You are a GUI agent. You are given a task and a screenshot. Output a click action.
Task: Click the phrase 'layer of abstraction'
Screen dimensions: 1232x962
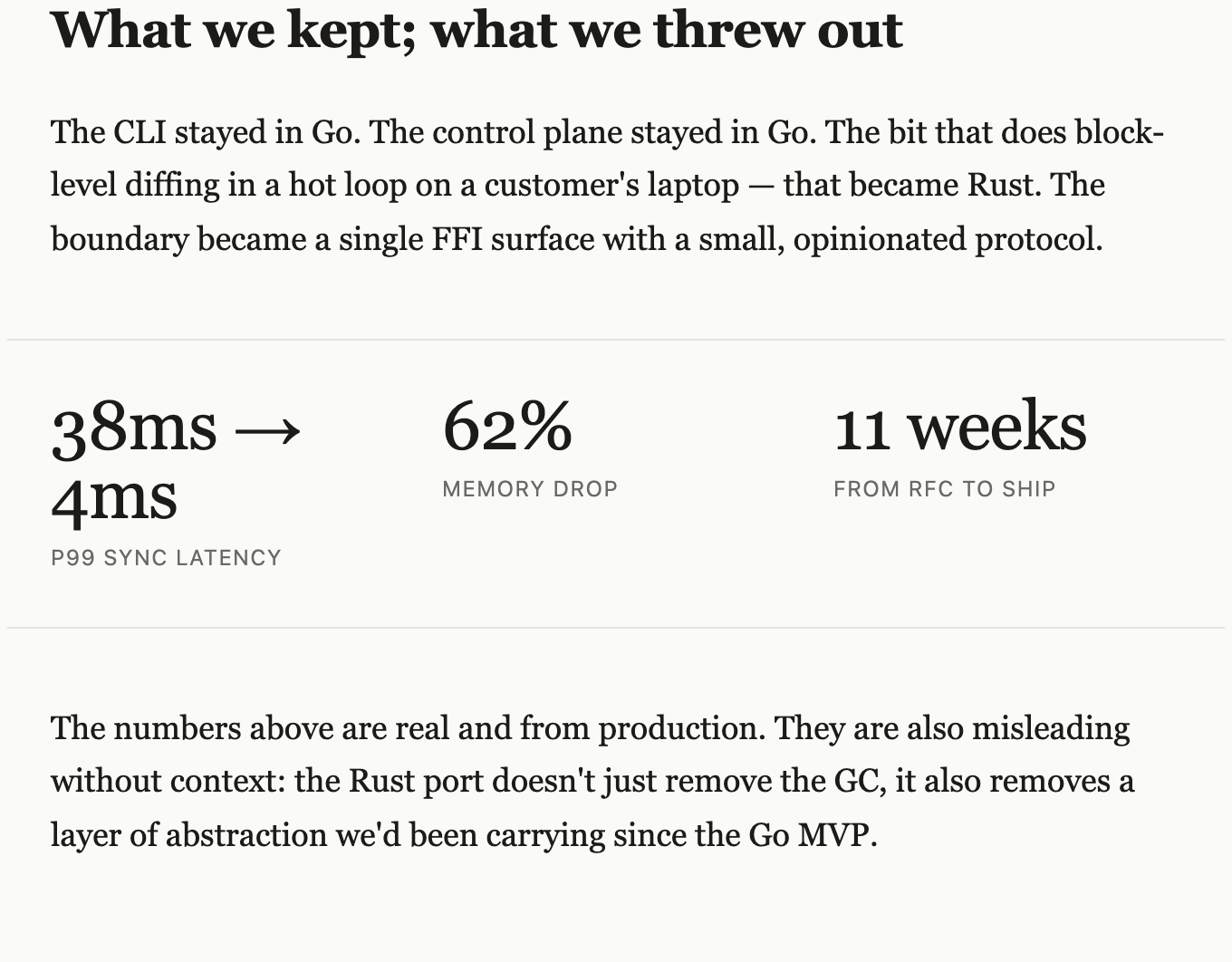(188, 835)
